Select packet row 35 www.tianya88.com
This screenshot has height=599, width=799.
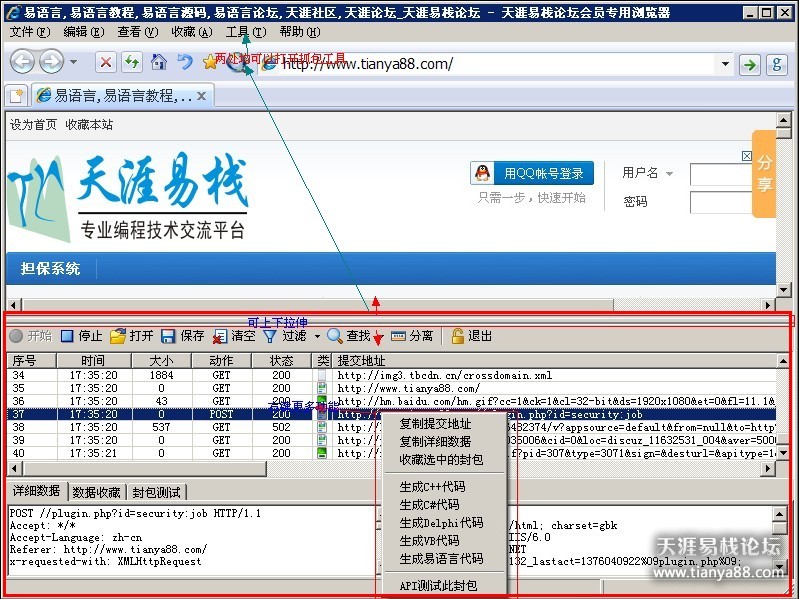pyautogui.click(x=391, y=388)
